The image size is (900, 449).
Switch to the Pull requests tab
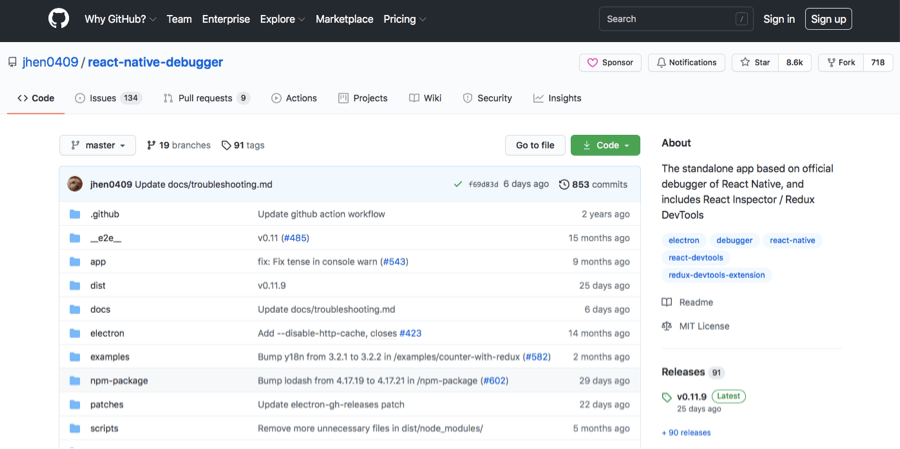(x=207, y=98)
